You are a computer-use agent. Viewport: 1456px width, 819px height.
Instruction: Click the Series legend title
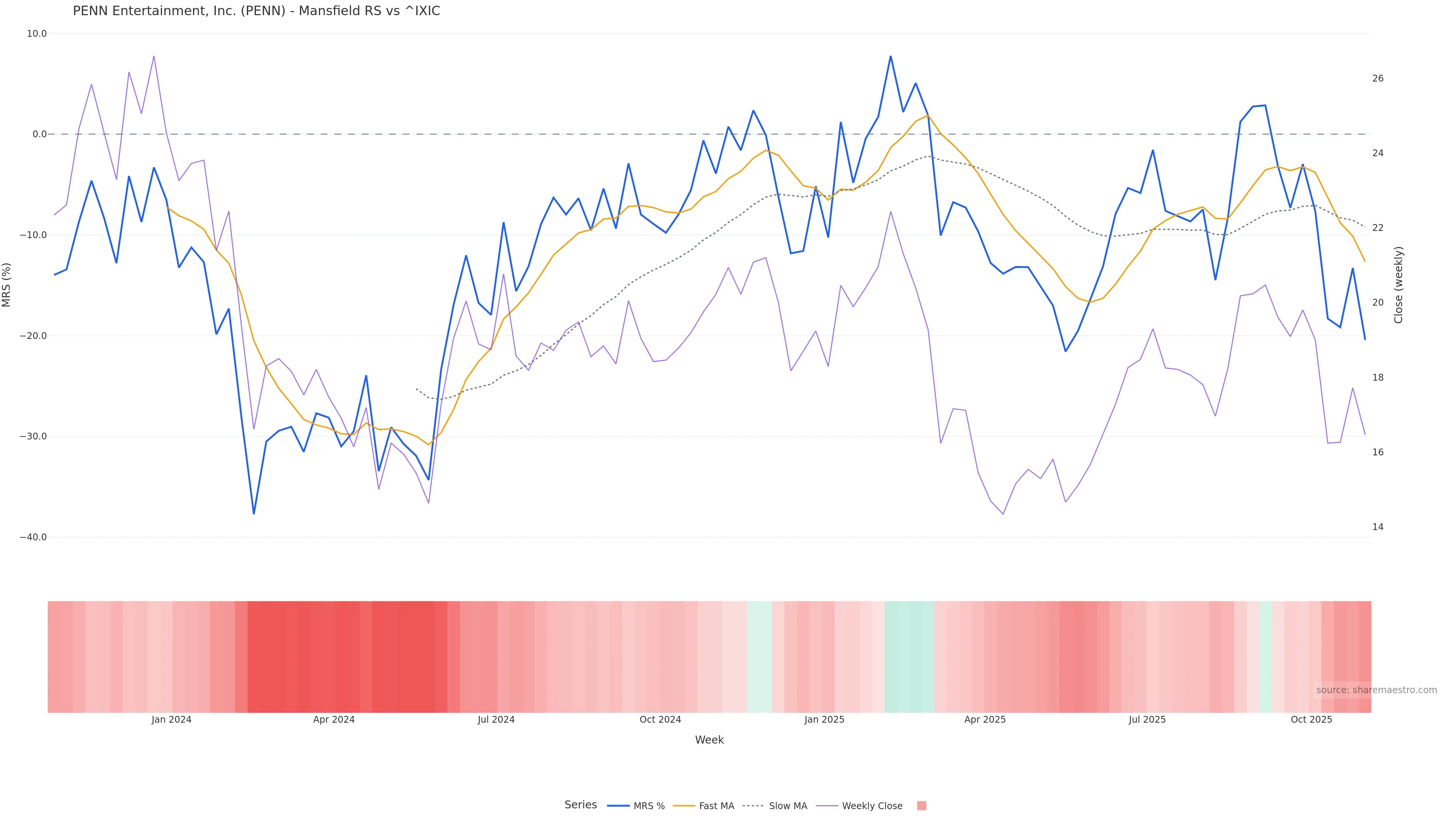tap(581, 805)
